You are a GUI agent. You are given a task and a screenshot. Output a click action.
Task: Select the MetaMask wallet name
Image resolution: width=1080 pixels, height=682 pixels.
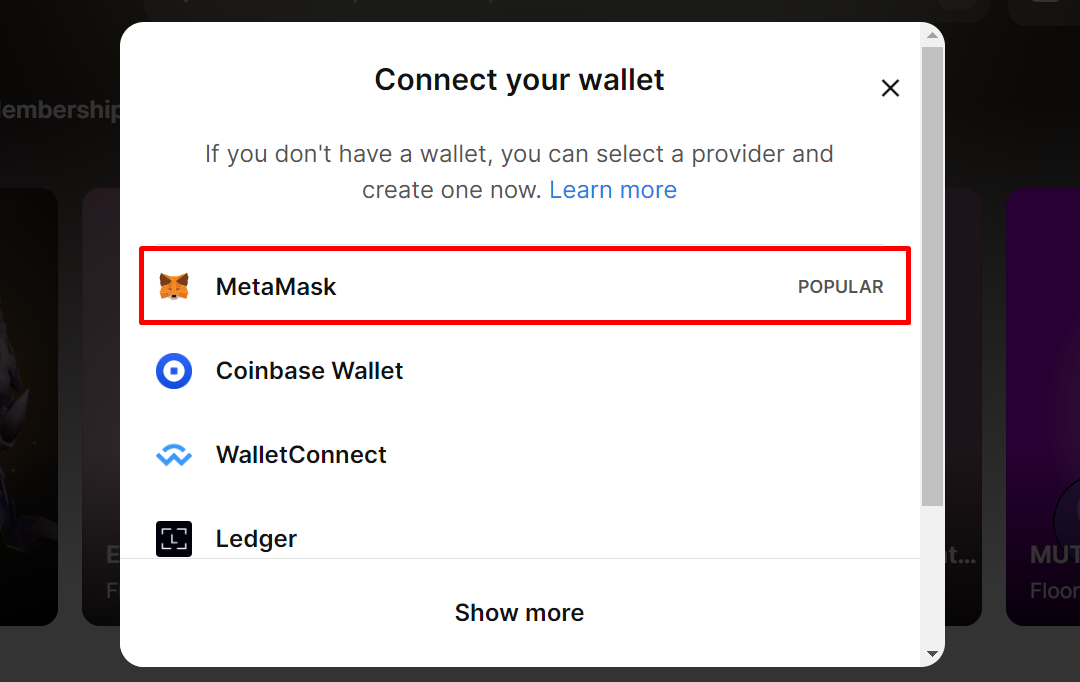[276, 287]
